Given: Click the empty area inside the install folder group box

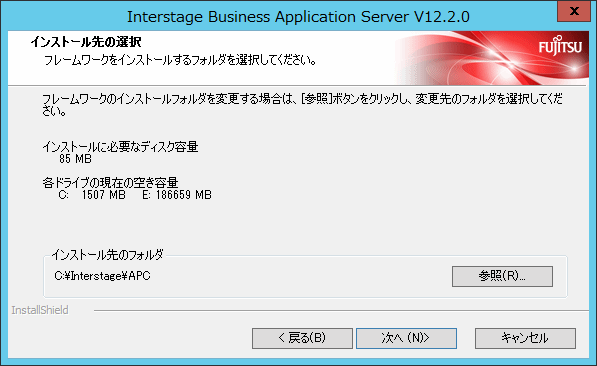Looking at the screenshot, I should pyautogui.click(x=301, y=276).
